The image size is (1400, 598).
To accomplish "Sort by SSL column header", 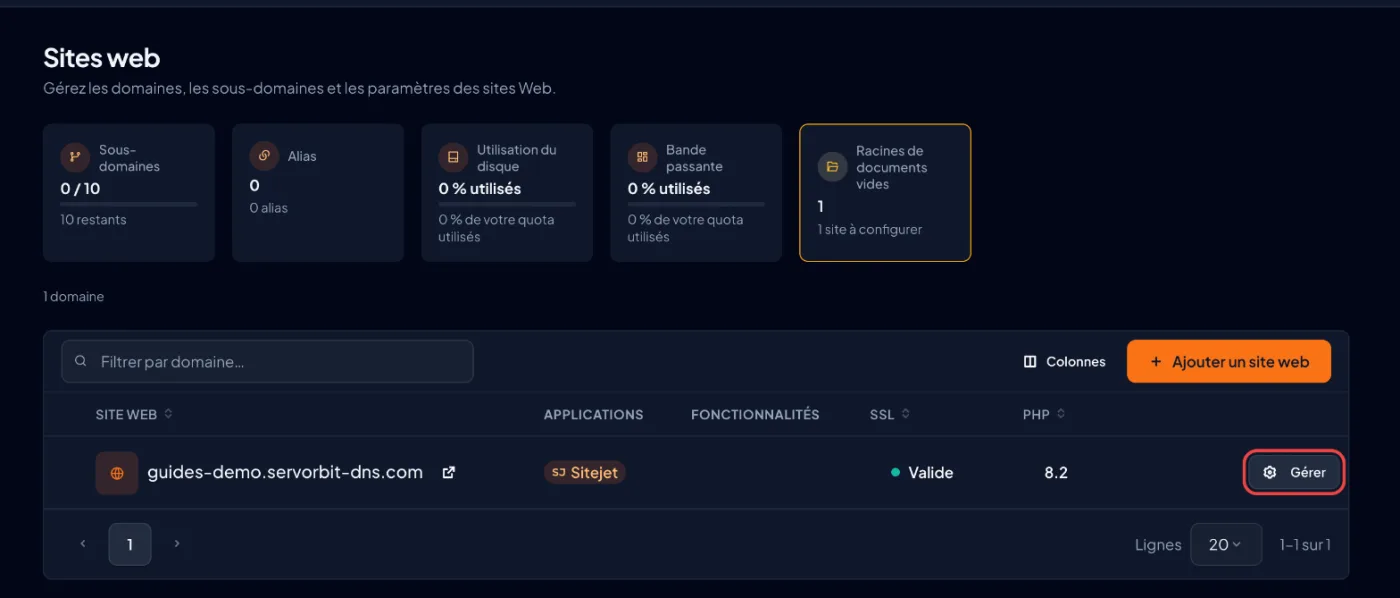I will pos(890,414).
